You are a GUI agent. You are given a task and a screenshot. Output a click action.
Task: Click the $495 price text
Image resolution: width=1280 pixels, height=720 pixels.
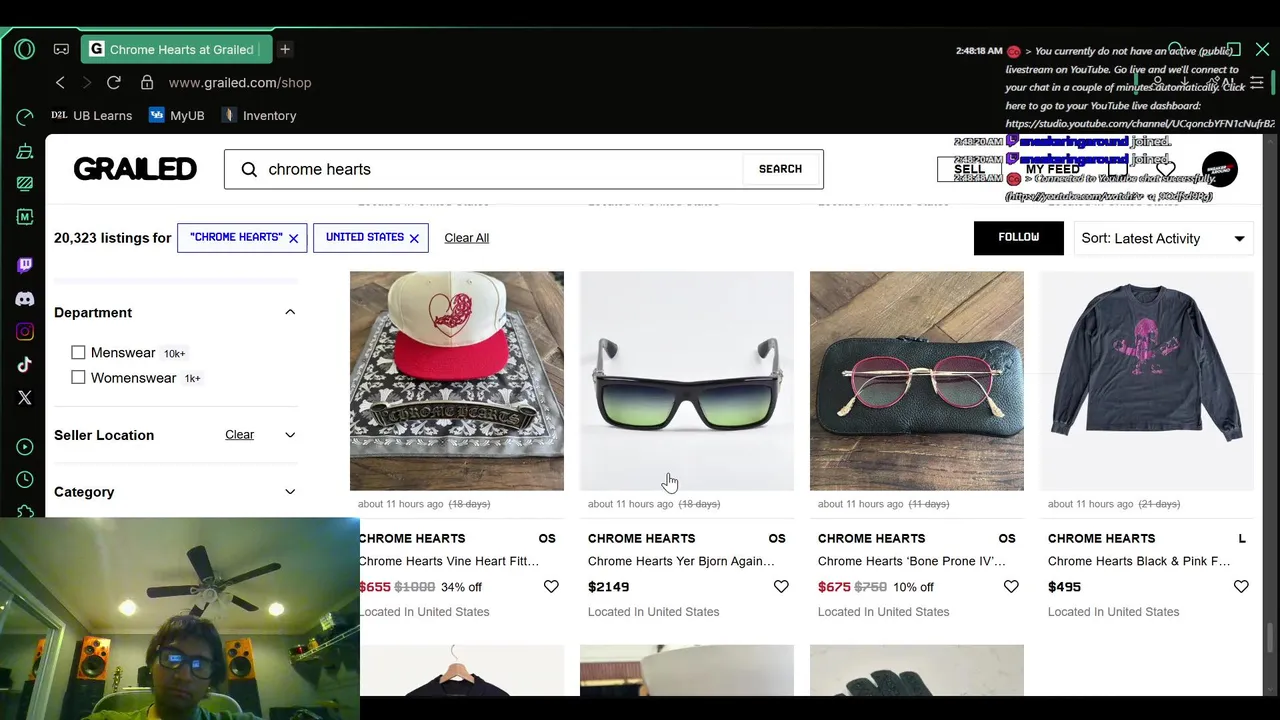click(x=1064, y=587)
